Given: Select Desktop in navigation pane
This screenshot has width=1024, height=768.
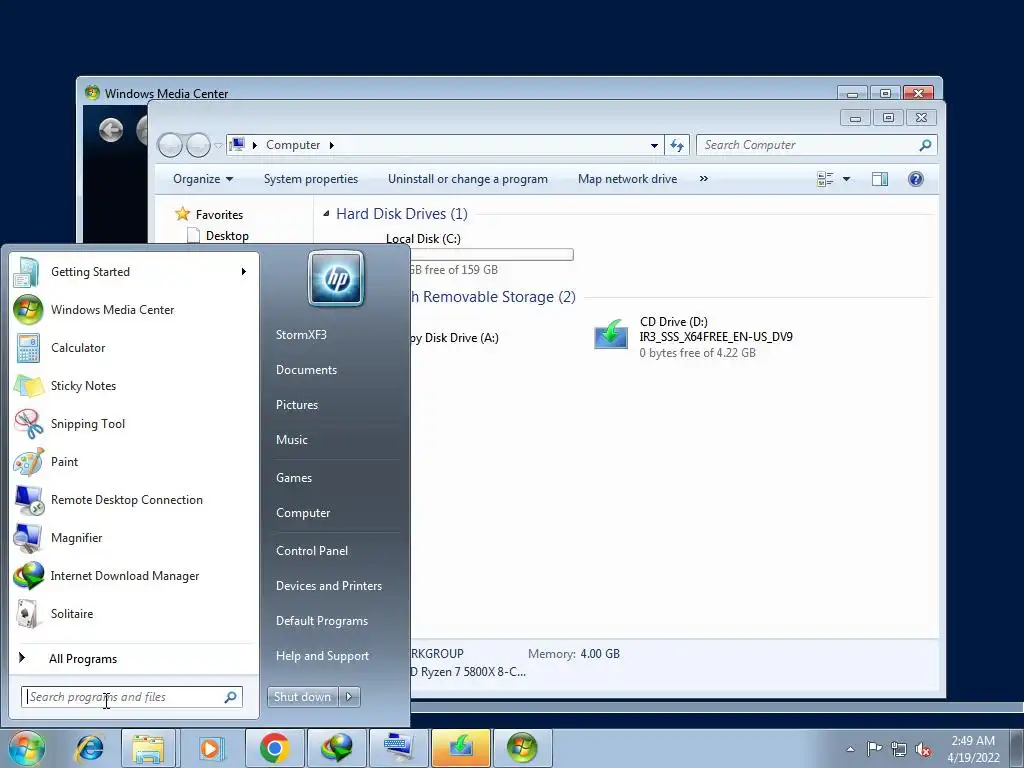Looking at the screenshot, I should coord(227,236).
